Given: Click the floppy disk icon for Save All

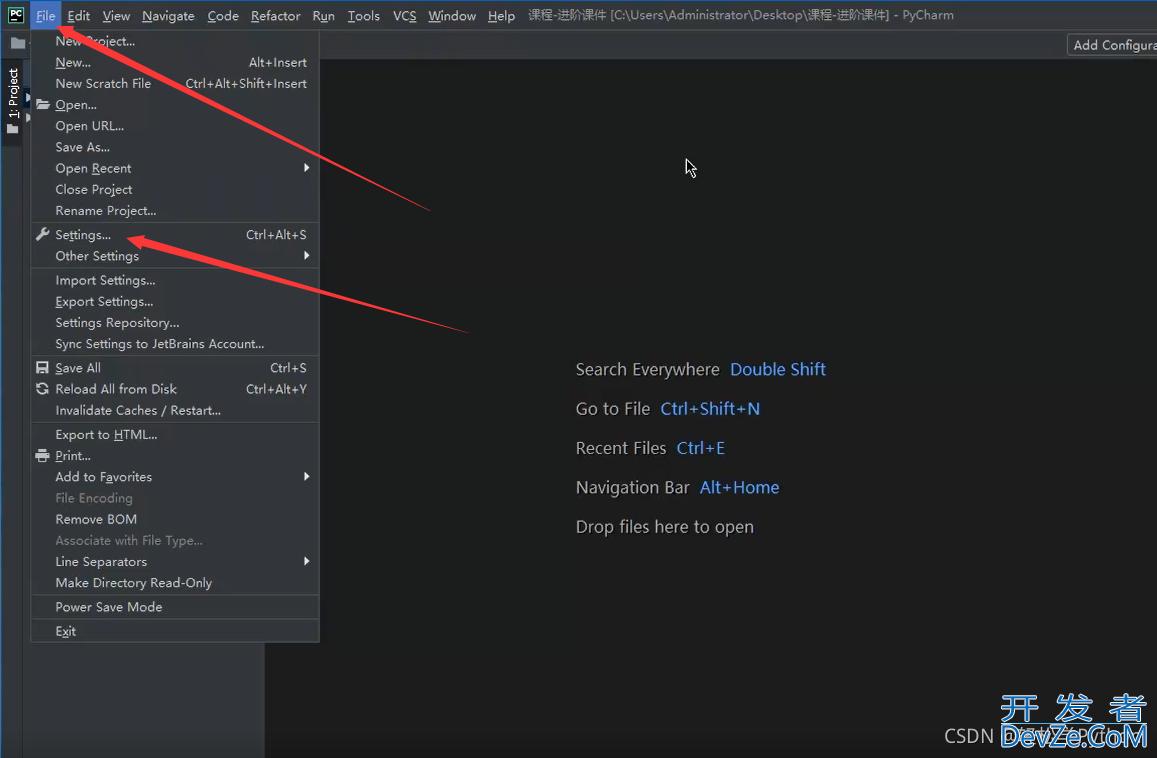Looking at the screenshot, I should click(43, 368).
